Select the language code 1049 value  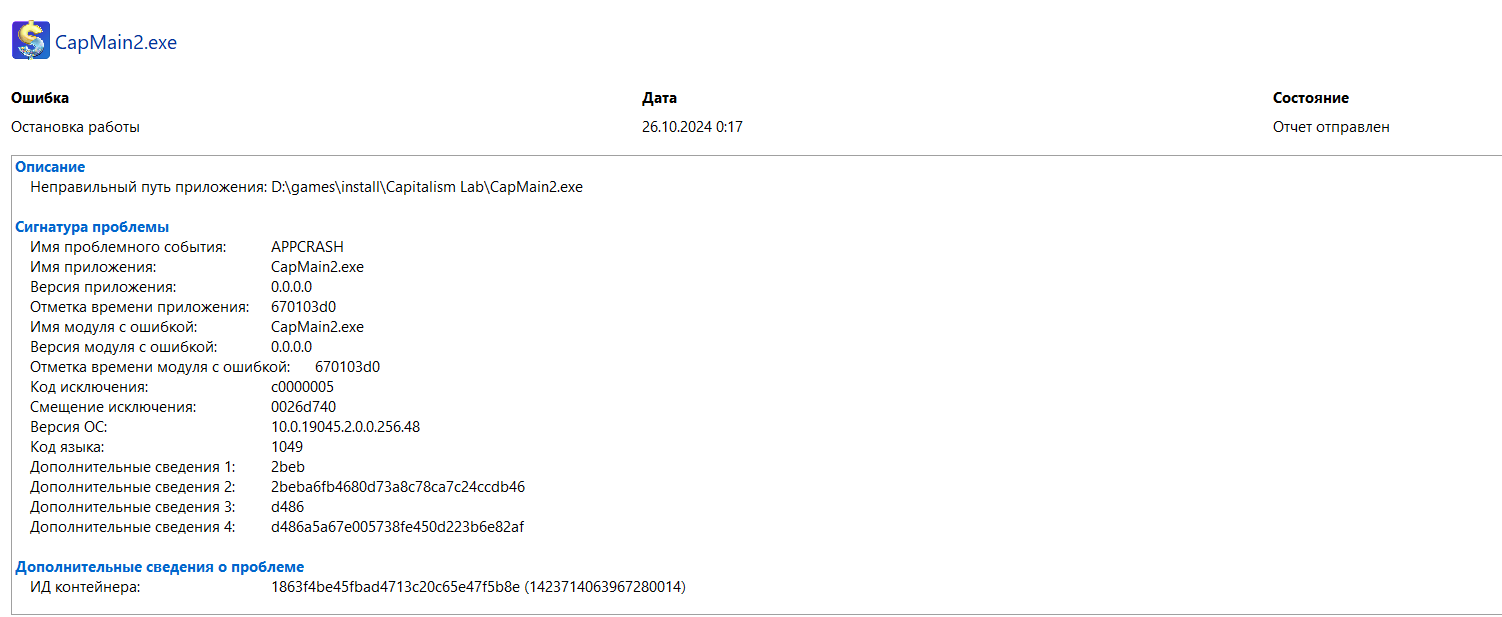pos(287,447)
